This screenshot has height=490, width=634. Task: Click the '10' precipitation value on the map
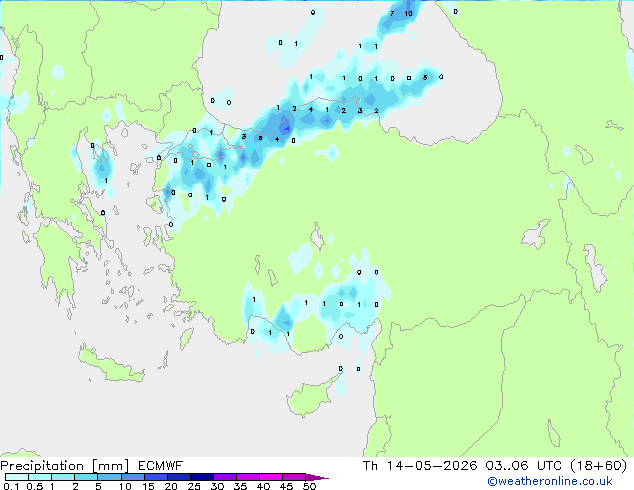click(x=408, y=14)
